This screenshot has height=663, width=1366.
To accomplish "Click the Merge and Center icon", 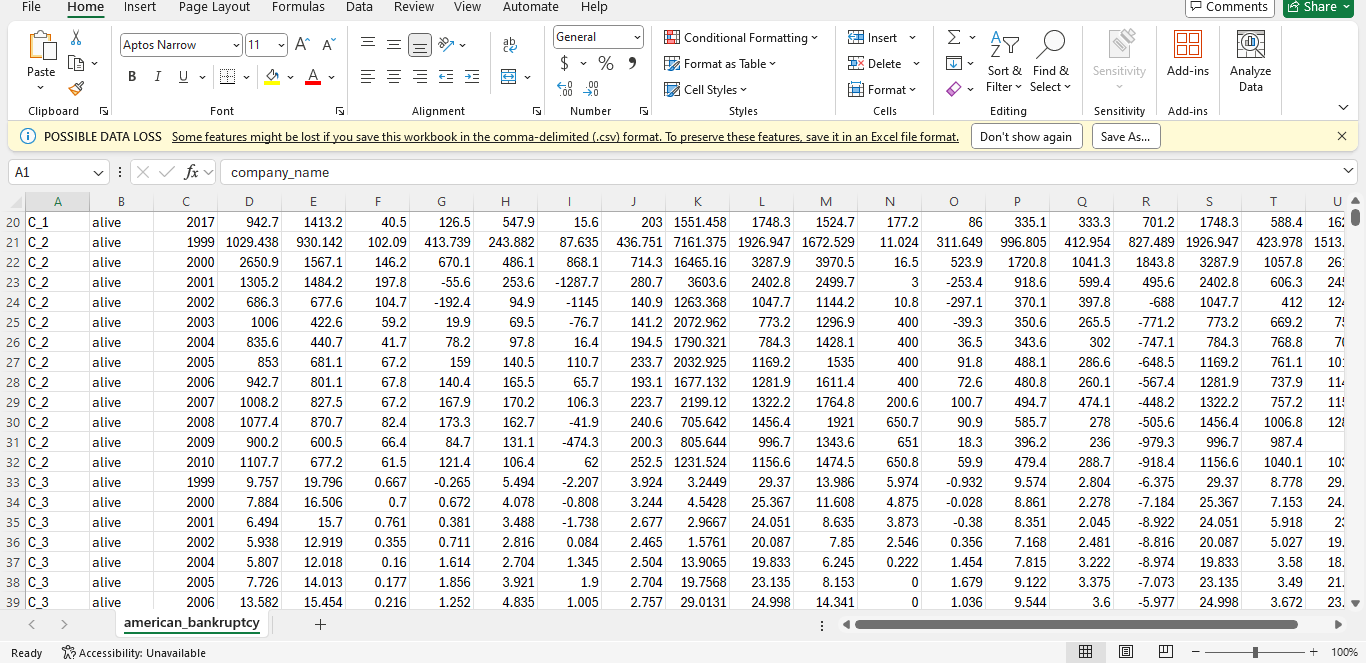I will [509, 77].
